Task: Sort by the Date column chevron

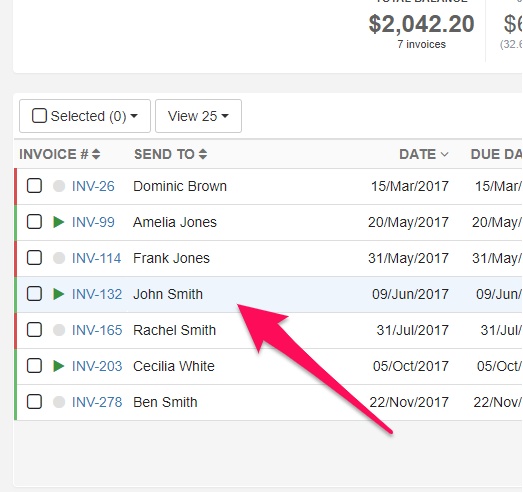Action: click(x=444, y=154)
